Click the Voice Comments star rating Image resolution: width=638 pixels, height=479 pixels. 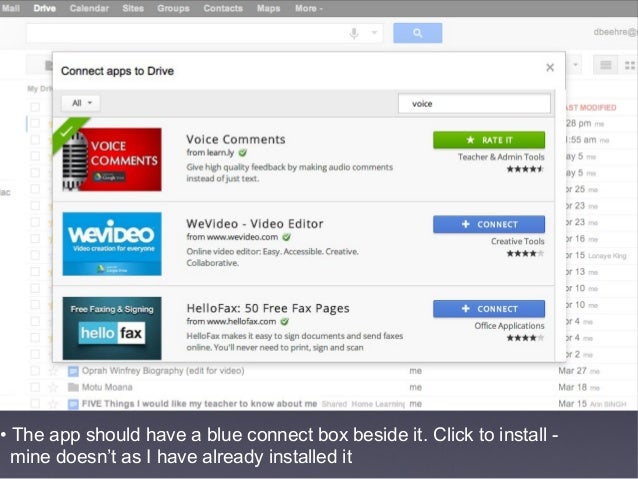(525, 169)
